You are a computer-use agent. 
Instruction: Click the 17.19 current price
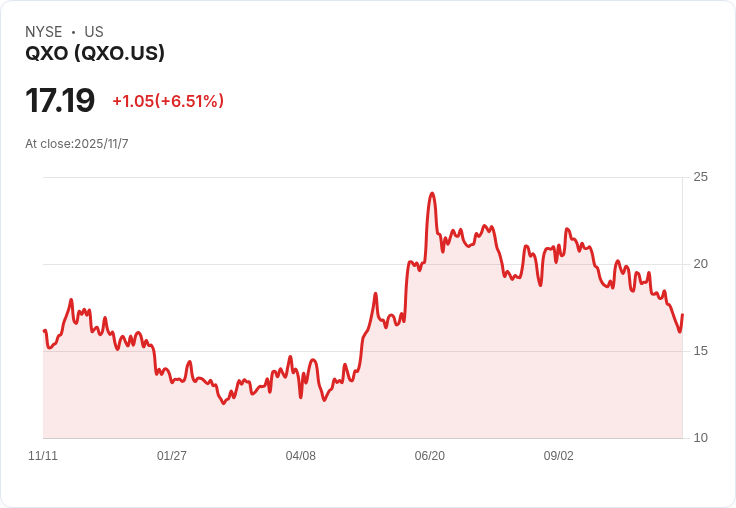coord(60,100)
